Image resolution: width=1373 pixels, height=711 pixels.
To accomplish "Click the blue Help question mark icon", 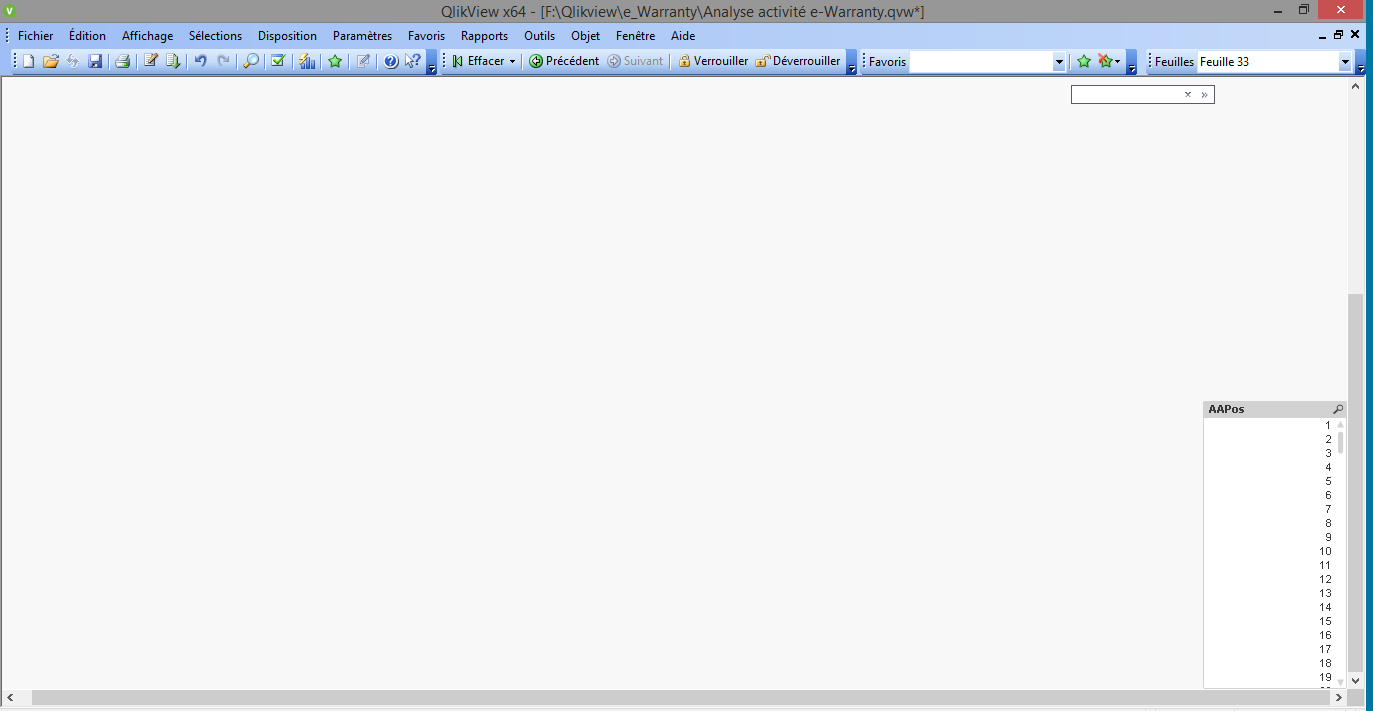I will click(x=391, y=61).
